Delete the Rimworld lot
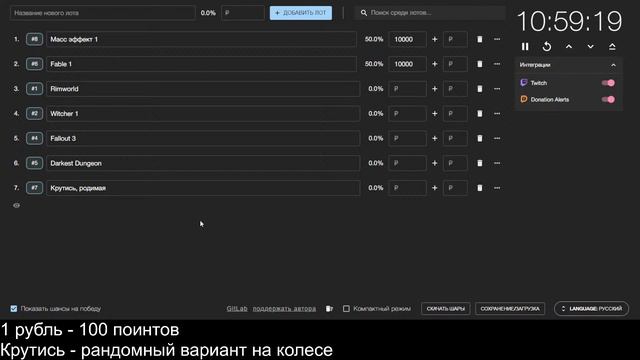Viewport: 640px width, 360px height. click(x=480, y=89)
